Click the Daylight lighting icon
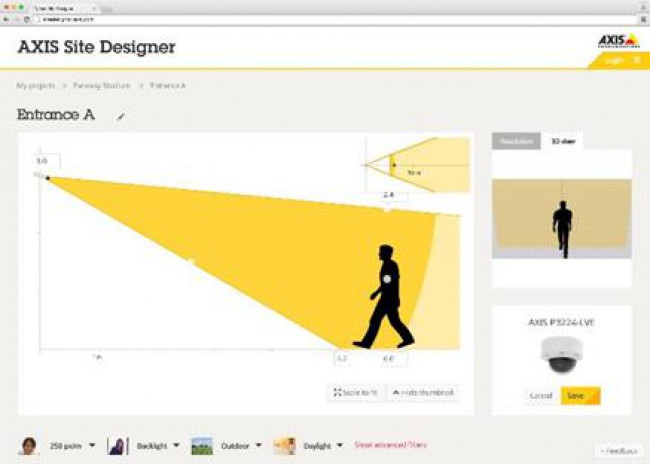The width and height of the screenshot is (650, 464). (285, 446)
